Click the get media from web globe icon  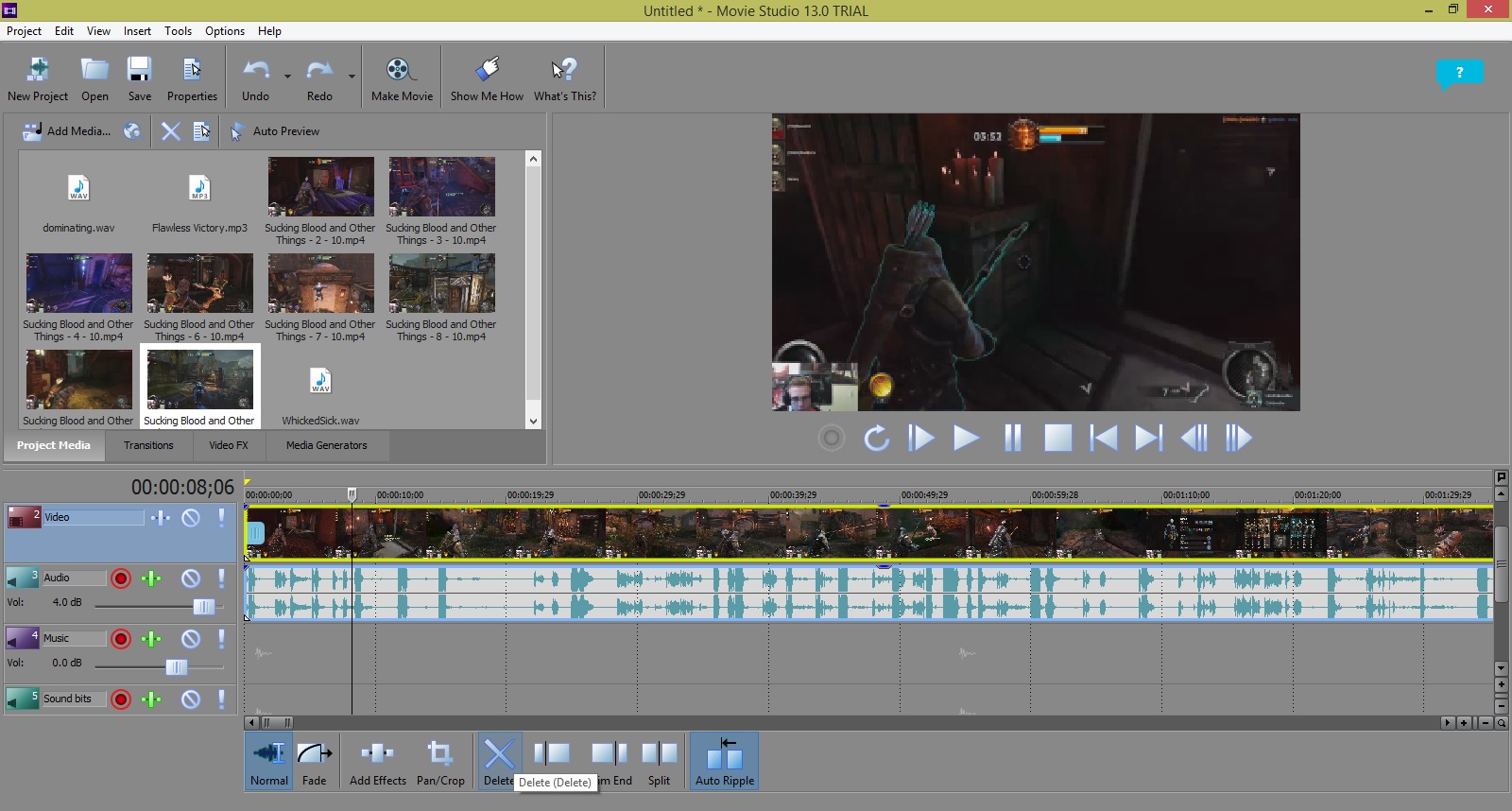point(132,131)
